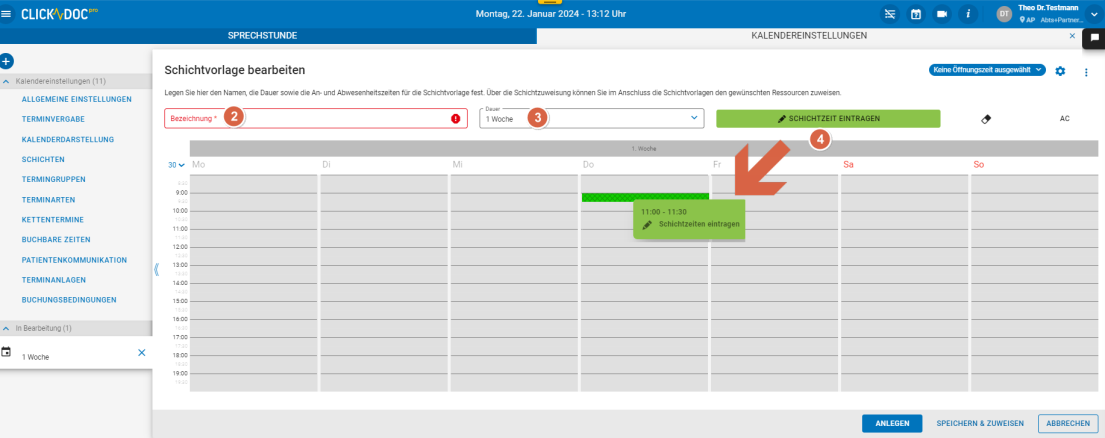Click the crossed-out list filter icon
1105x438 pixels.
(890, 14)
